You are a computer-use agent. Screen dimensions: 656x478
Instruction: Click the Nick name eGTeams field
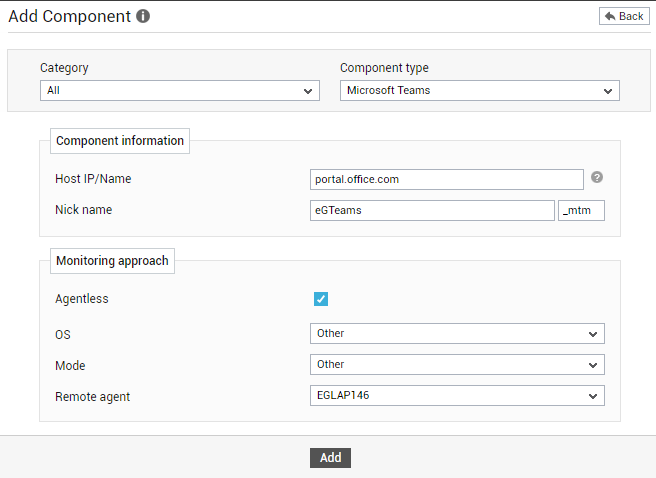click(x=432, y=210)
